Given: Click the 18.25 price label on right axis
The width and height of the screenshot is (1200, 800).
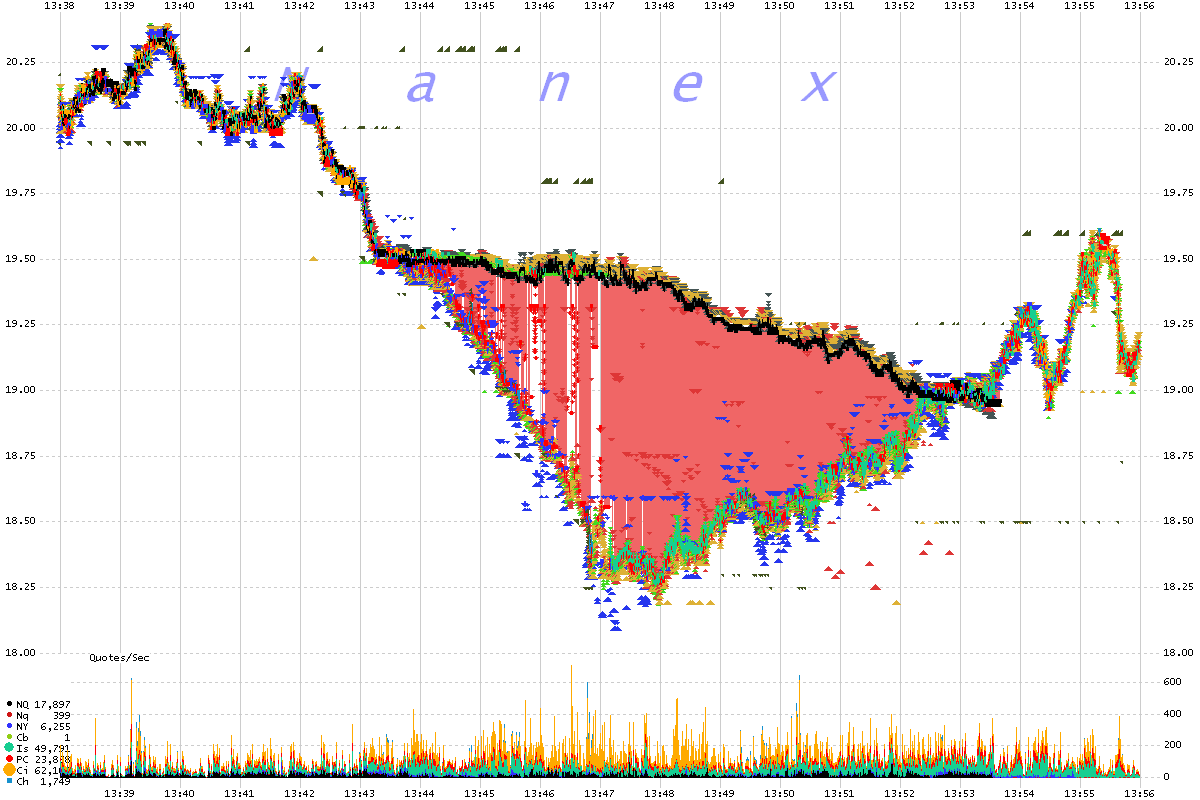Looking at the screenshot, I should click(1177, 587).
